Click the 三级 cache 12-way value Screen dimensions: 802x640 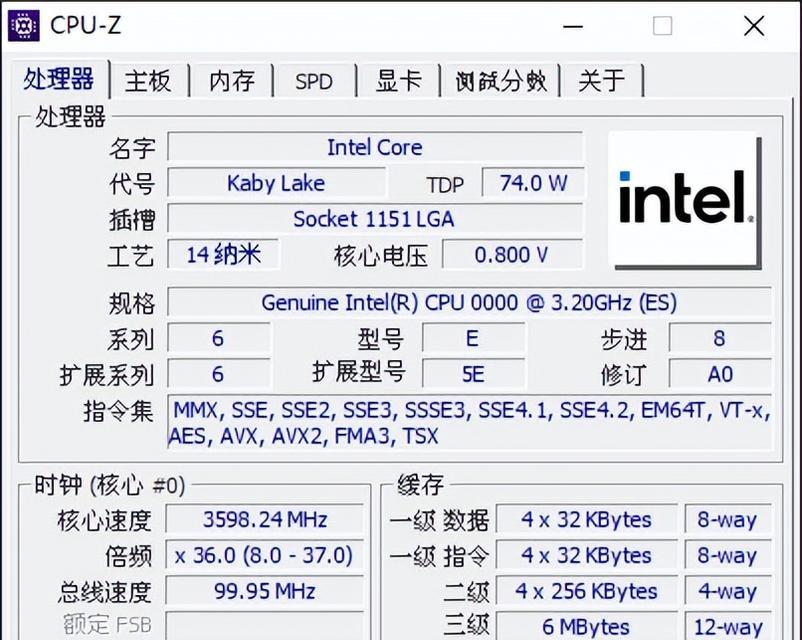pos(728,626)
